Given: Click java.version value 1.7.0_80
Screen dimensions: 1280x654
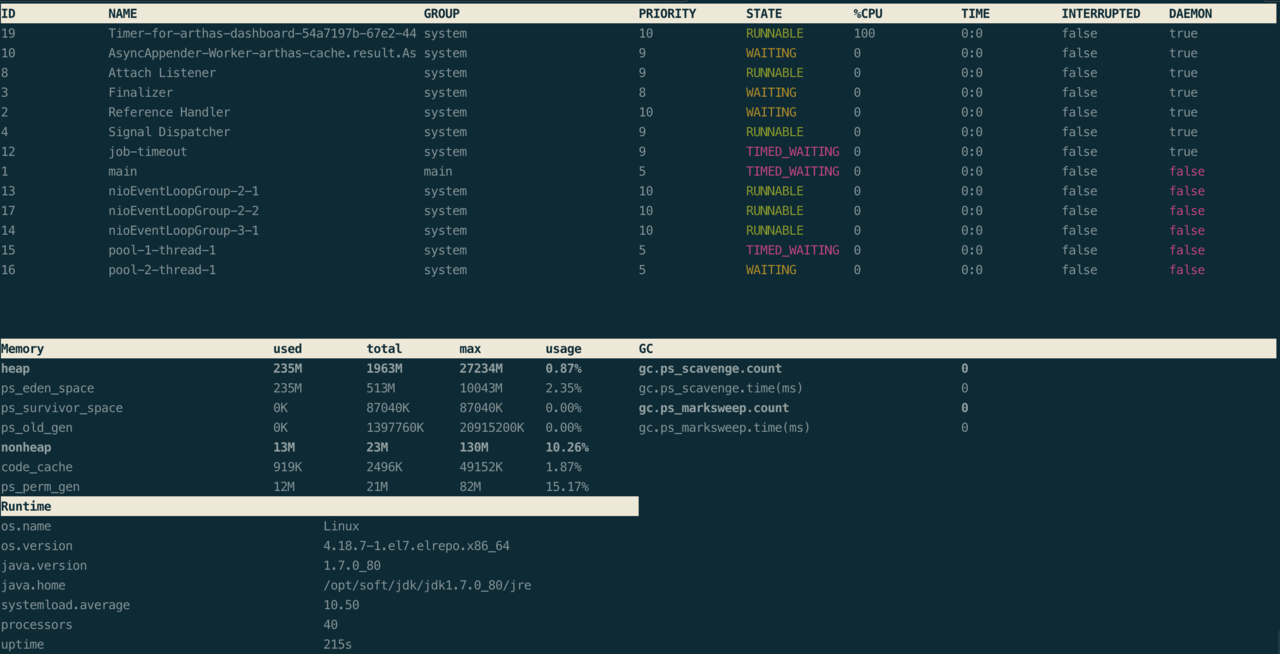Looking at the screenshot, I should point(352,566).
